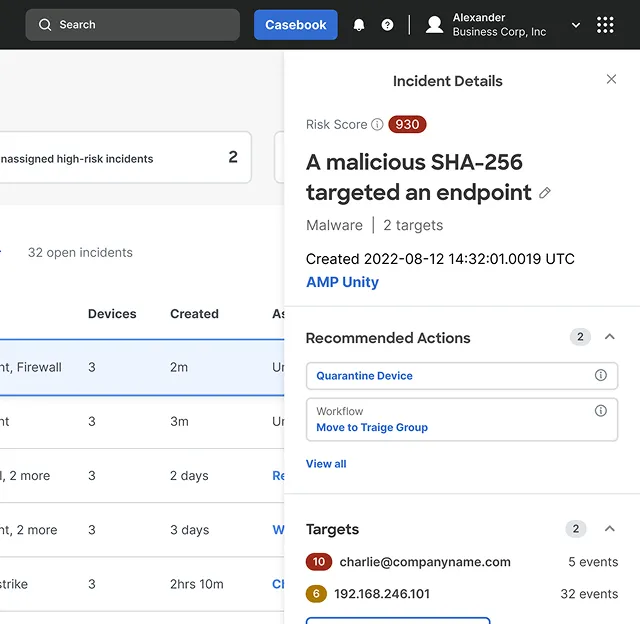The width and height of the screenshot is (640, 624).
Task: Click the search magnifier icon
Action: [45, 25]
